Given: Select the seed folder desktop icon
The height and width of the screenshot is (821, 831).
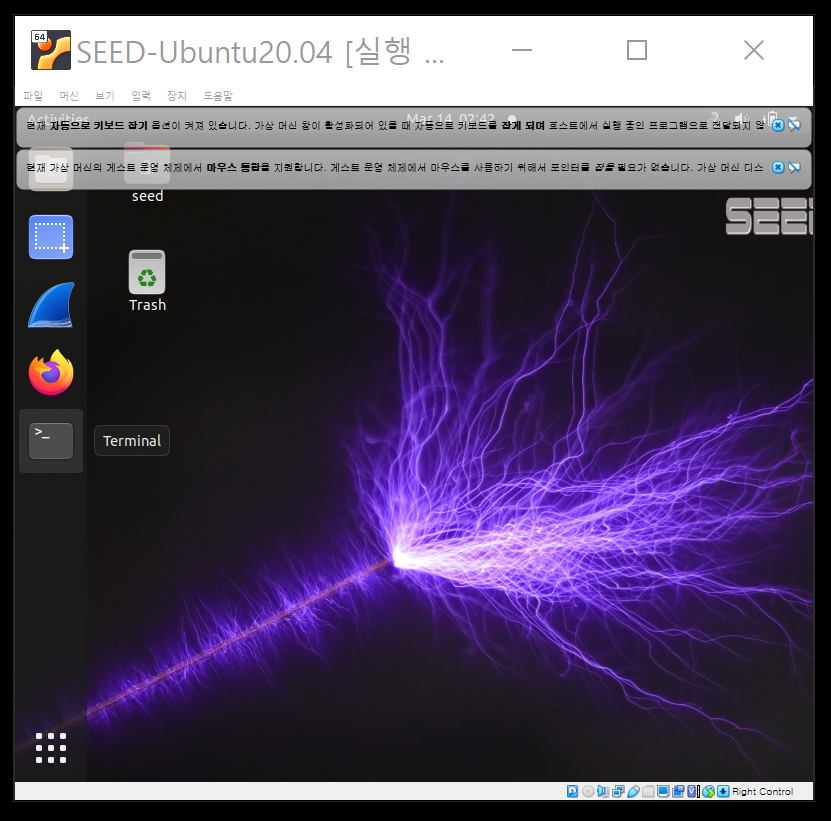Looking at the screenshot, I should 147,173.
